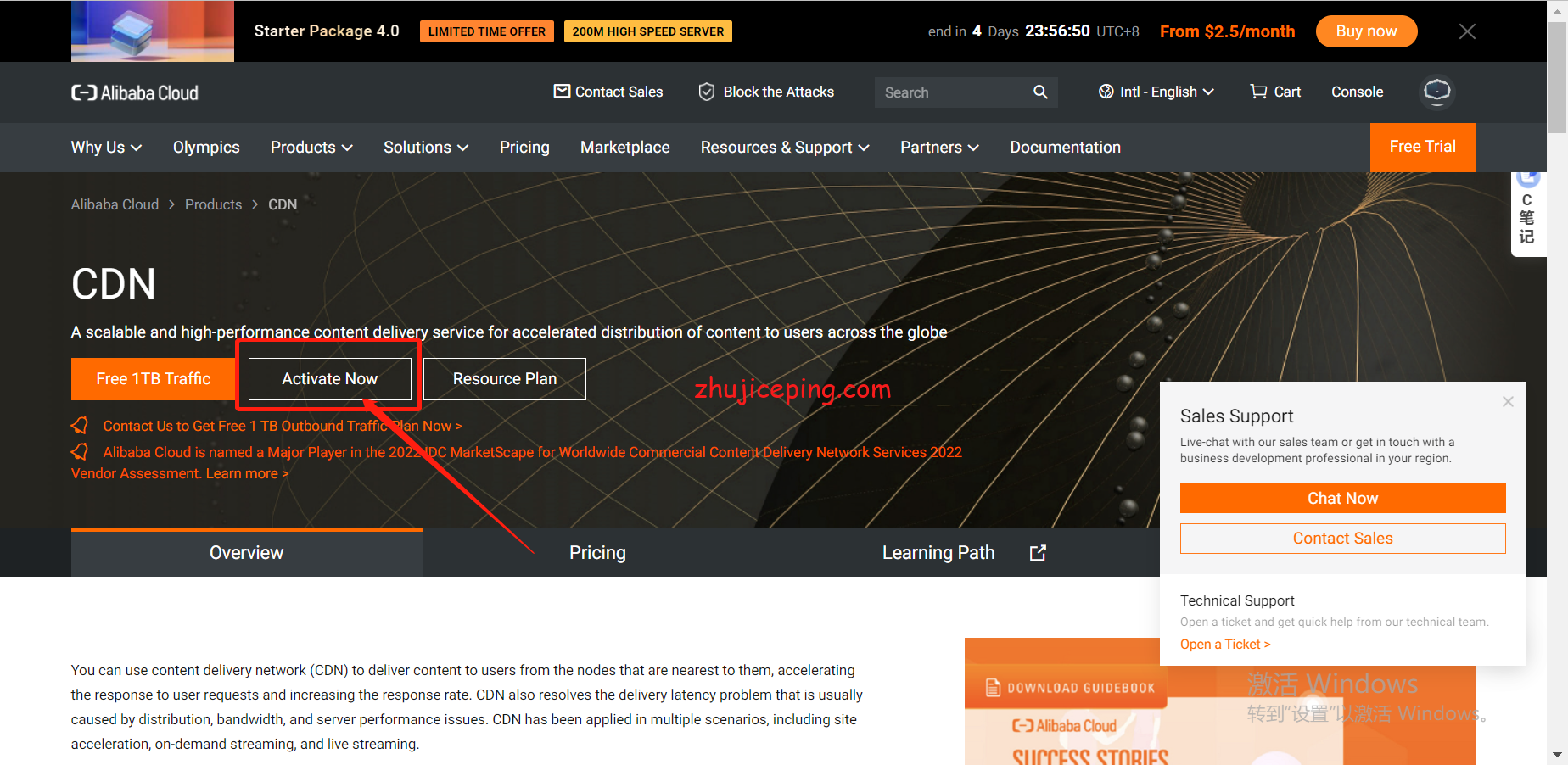Click the 200M HIGH SPEED SERVER badge
1568x765 pixels.
[648, 31]
